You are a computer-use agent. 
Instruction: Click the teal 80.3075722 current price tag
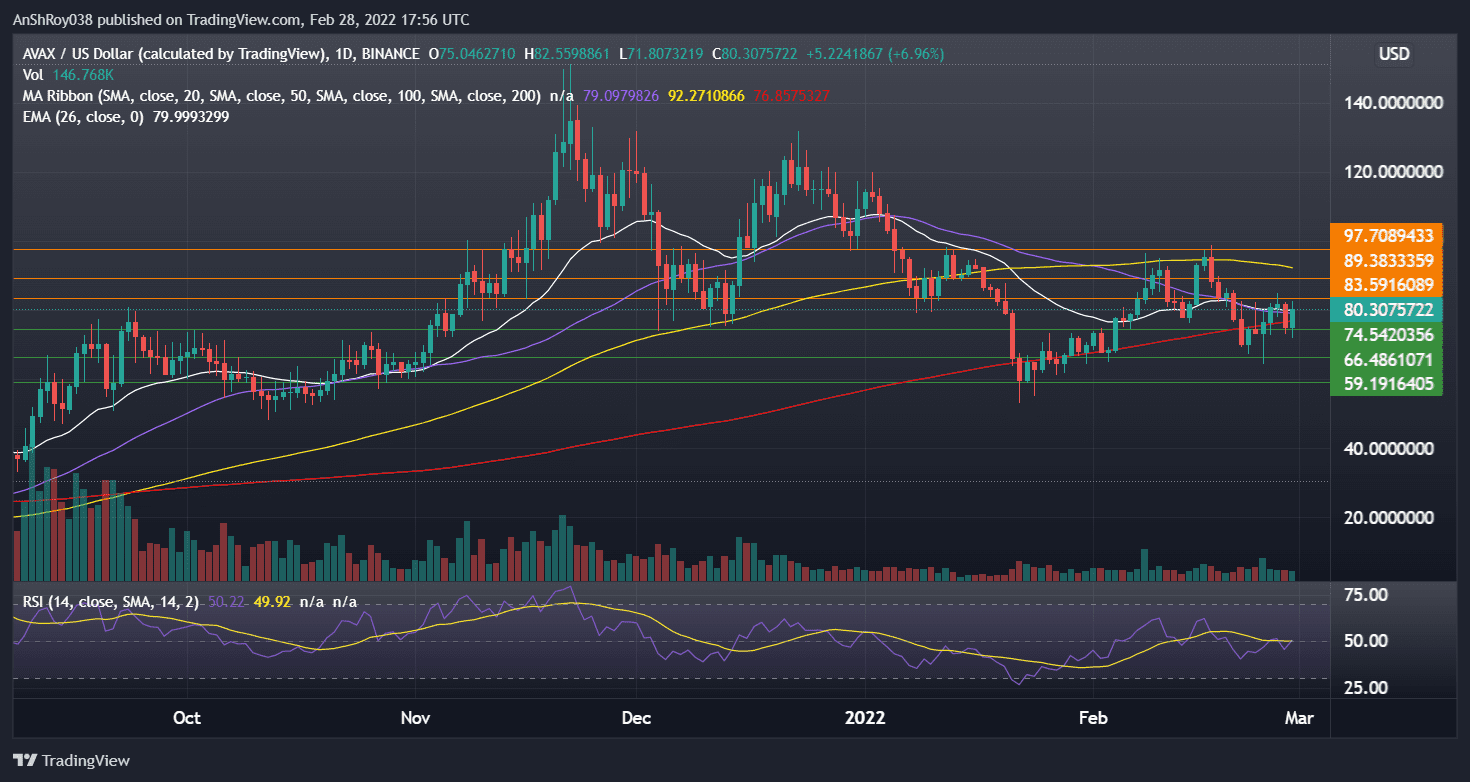(x=1385, y=311)
